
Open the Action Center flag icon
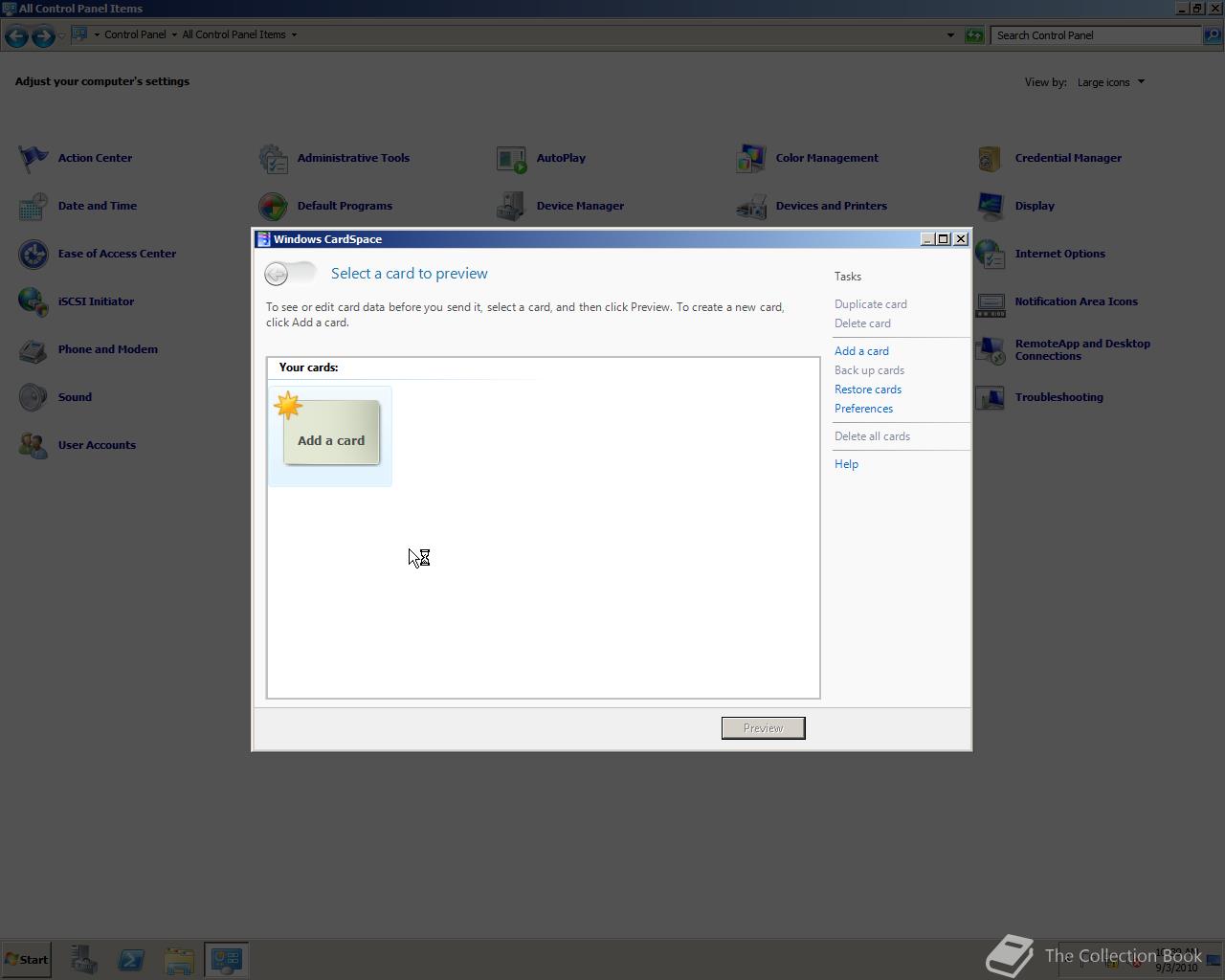[33, 158]
